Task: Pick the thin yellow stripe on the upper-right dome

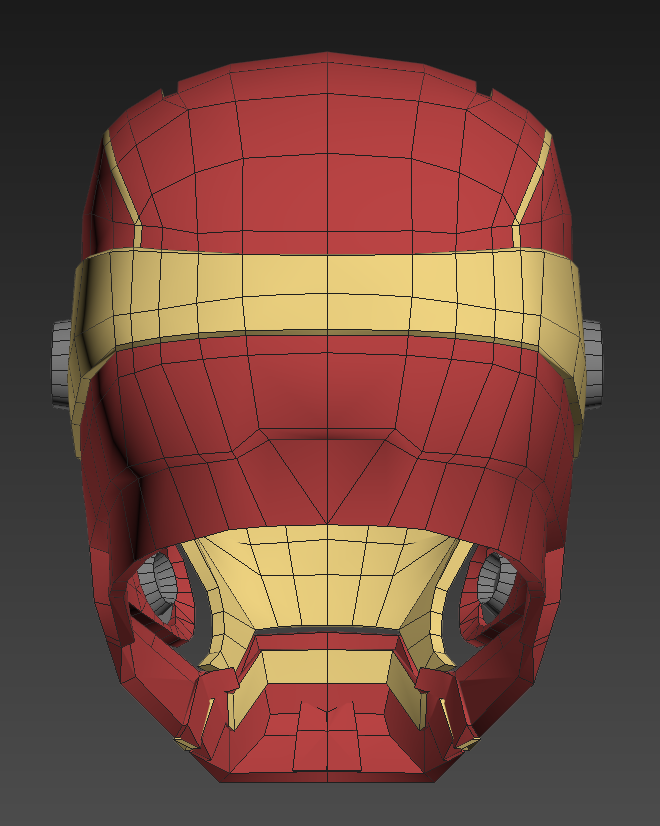Action: pyautogui.click(x=532, y=190)
